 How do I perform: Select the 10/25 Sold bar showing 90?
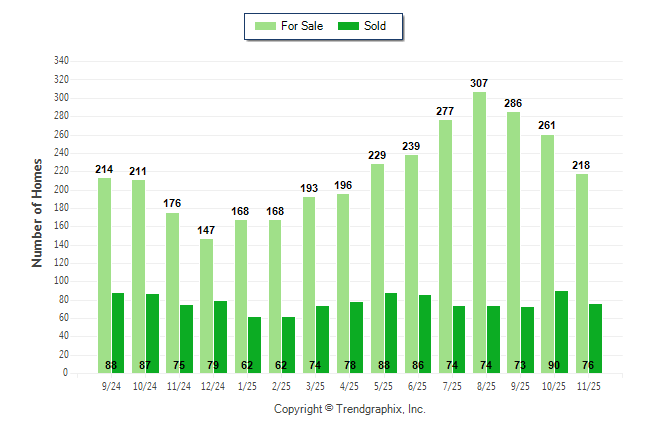(x=561, y=331)
